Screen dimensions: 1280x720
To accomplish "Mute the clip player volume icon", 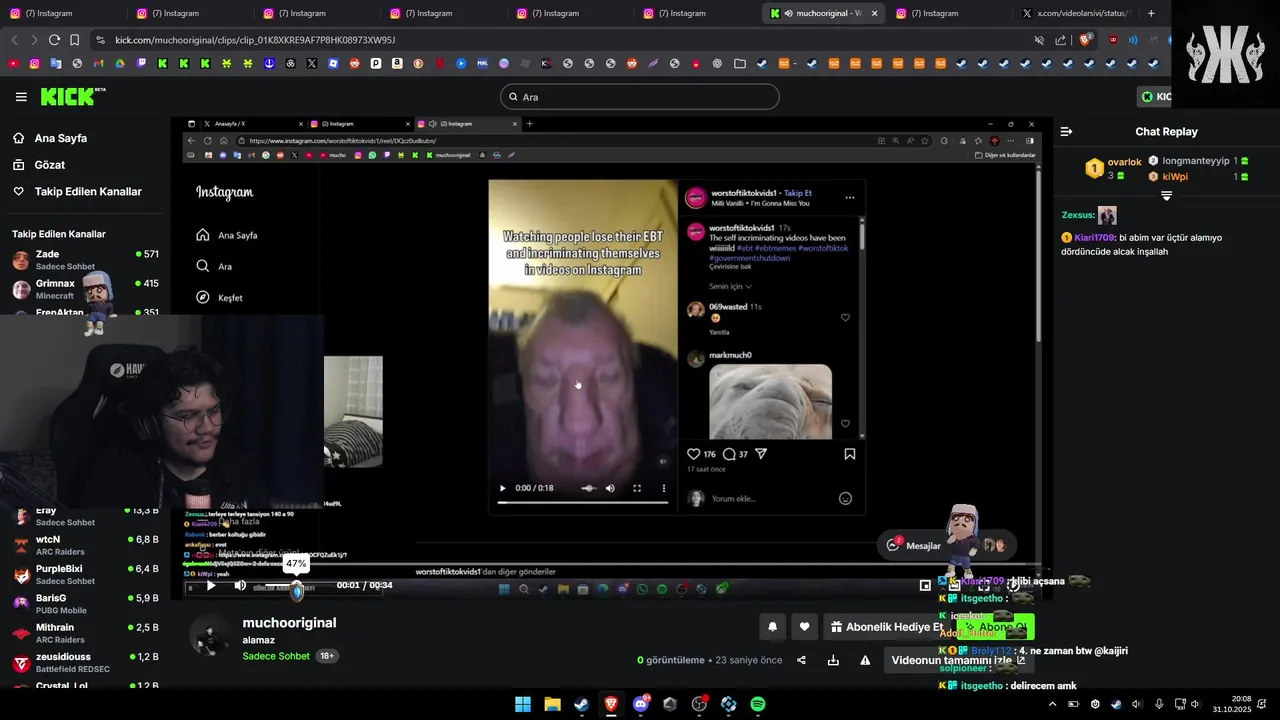I will [x=240, y=585].
